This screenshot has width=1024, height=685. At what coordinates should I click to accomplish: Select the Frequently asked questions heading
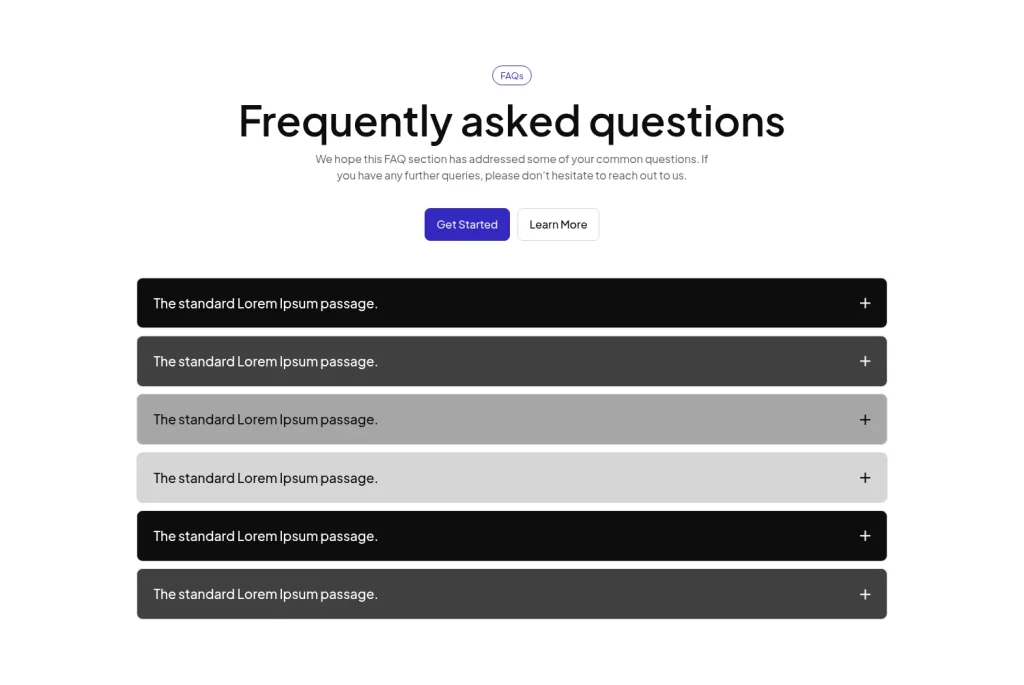click(x=511, y=121)
